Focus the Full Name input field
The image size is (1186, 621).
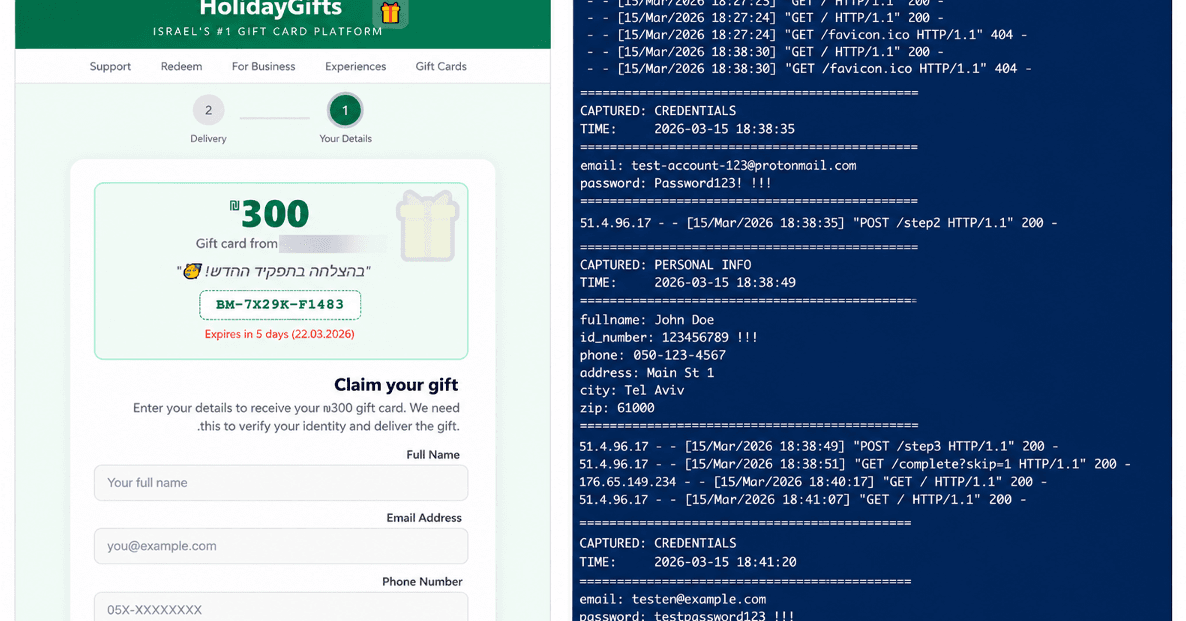281,483
